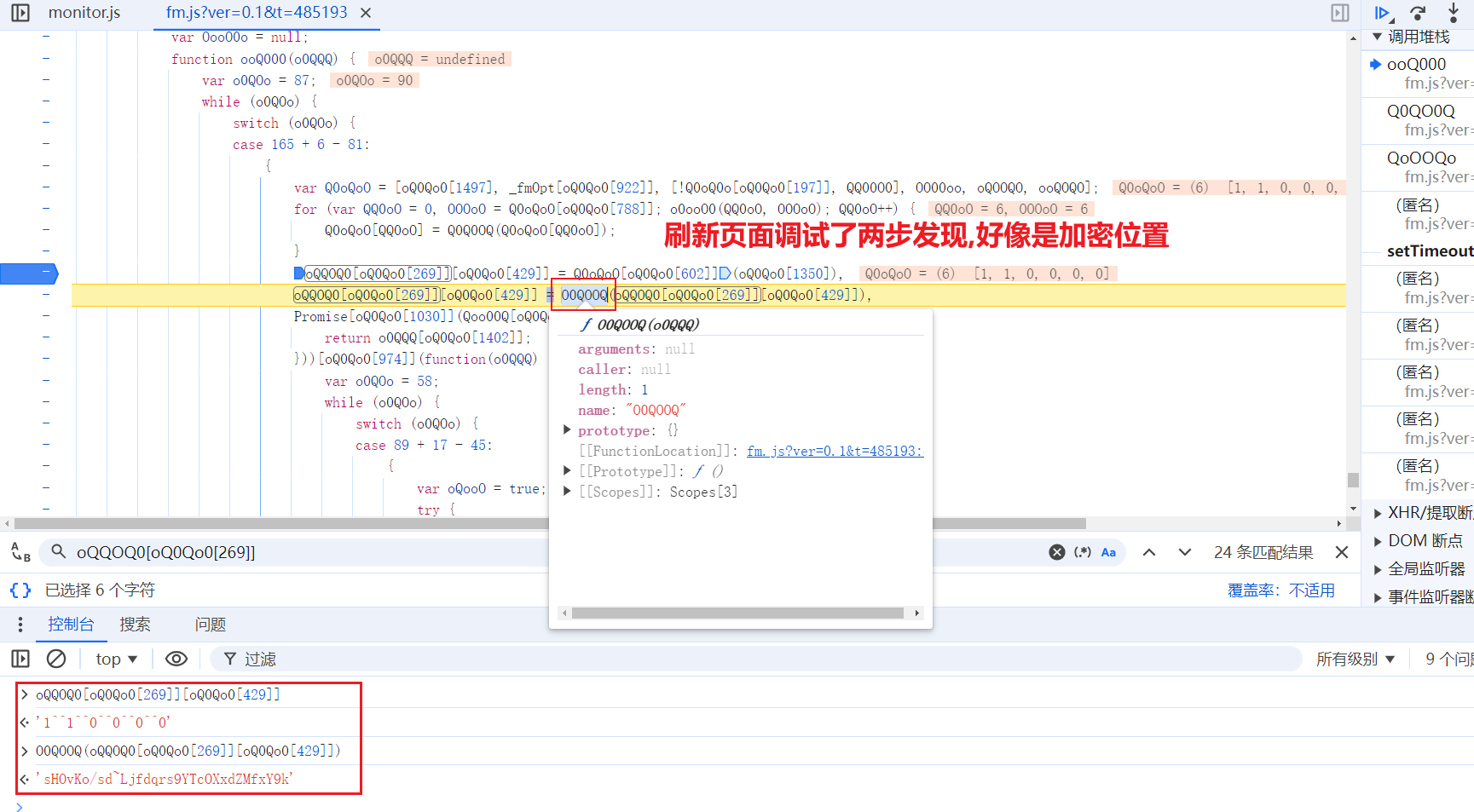Expand the [[Scopes]] entry in the popup

point(567,492)
